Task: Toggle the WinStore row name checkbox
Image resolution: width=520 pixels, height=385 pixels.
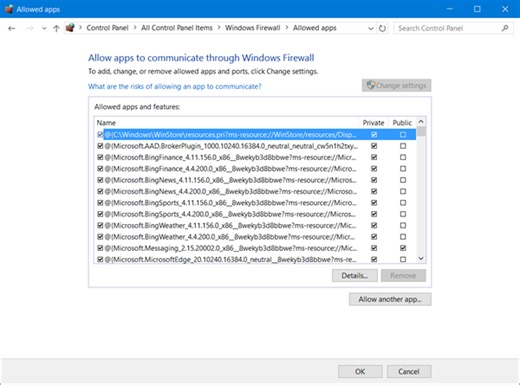Action: [x=100, y=135]
